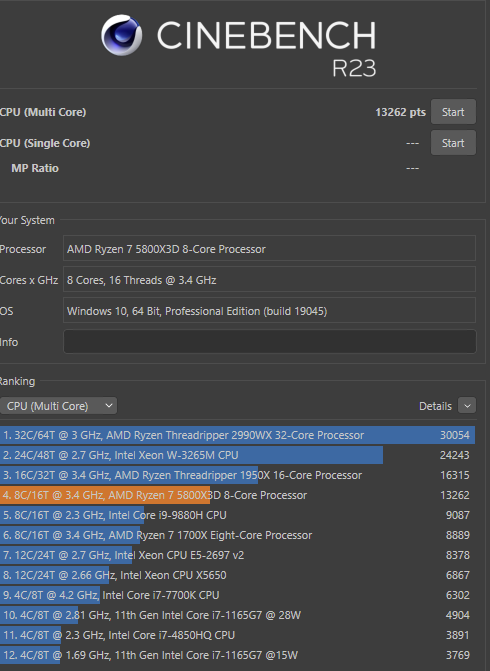Click the CPU (Single Core) label
The height and width of the screenshot is (671, 490).
[45, 143]
